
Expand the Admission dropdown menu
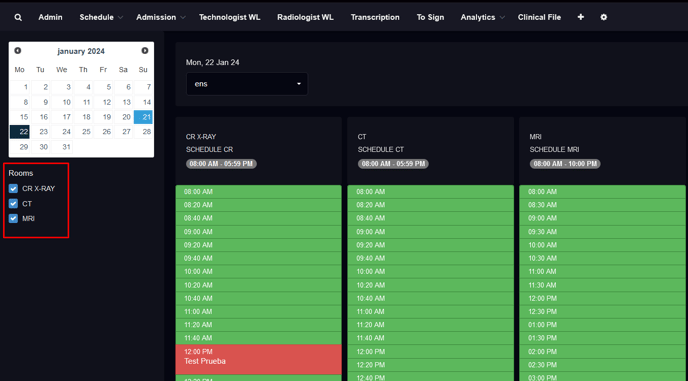coord(160,18)
